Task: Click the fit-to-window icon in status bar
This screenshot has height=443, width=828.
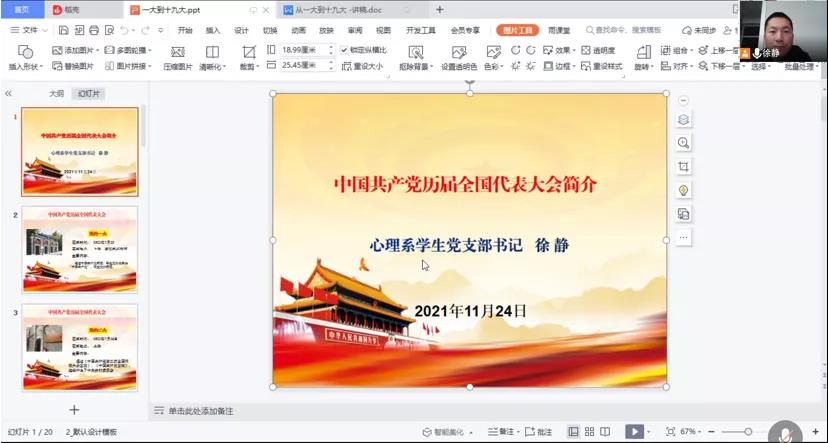Action: (670, 432)
